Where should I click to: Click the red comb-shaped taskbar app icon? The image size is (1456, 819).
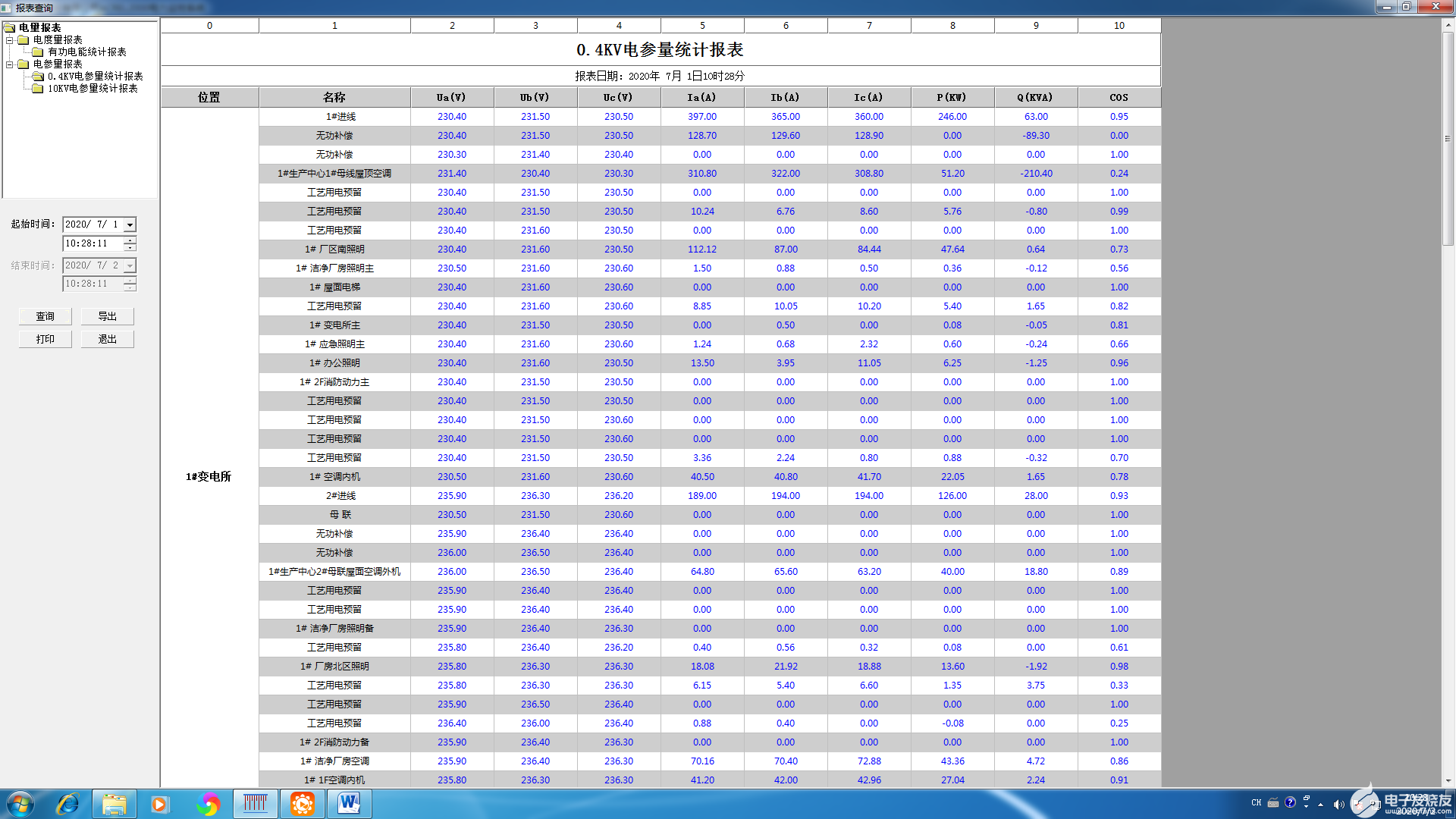click(256, 804)
